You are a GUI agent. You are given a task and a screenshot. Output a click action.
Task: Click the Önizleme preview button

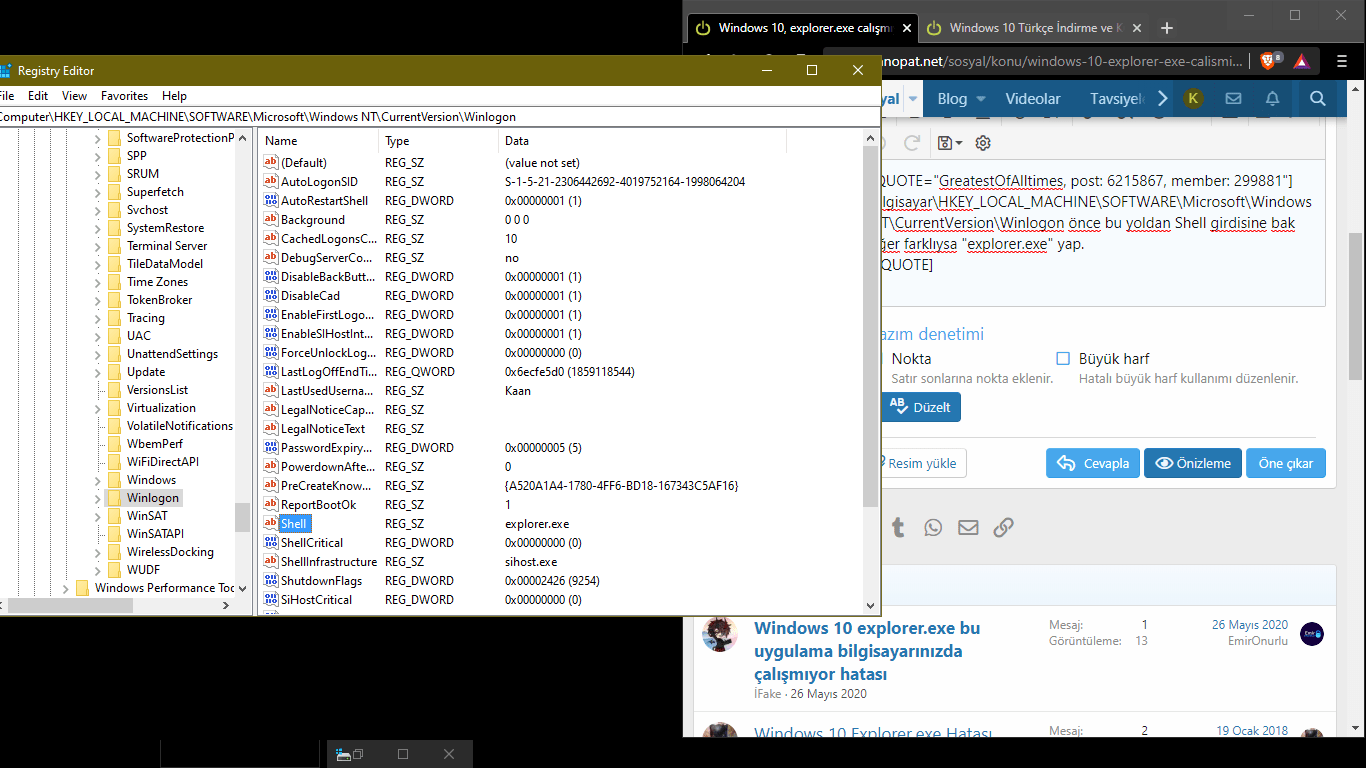[x=1193, y=463]
